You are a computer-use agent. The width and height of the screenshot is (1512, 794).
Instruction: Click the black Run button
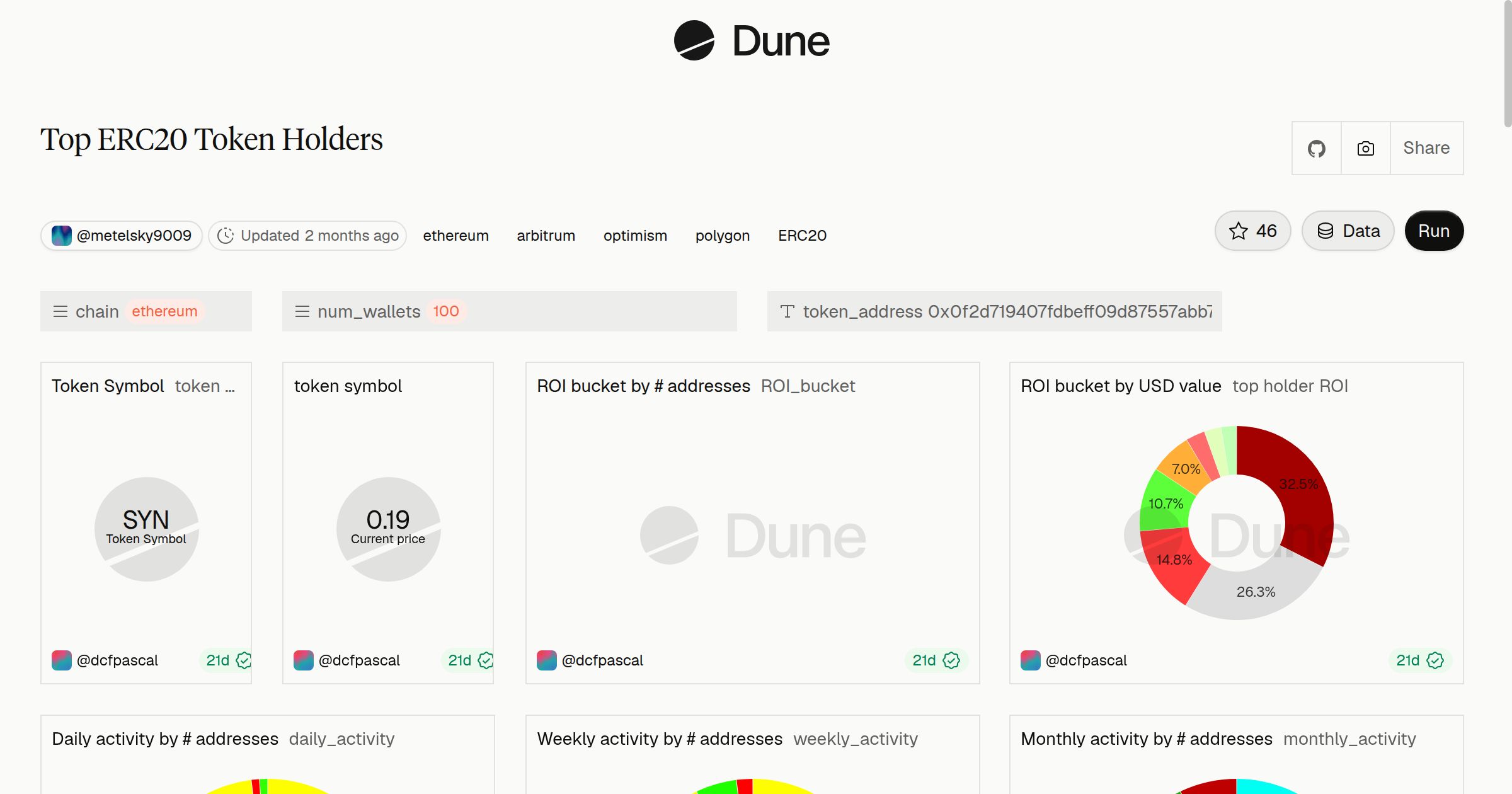(1434, 231)
